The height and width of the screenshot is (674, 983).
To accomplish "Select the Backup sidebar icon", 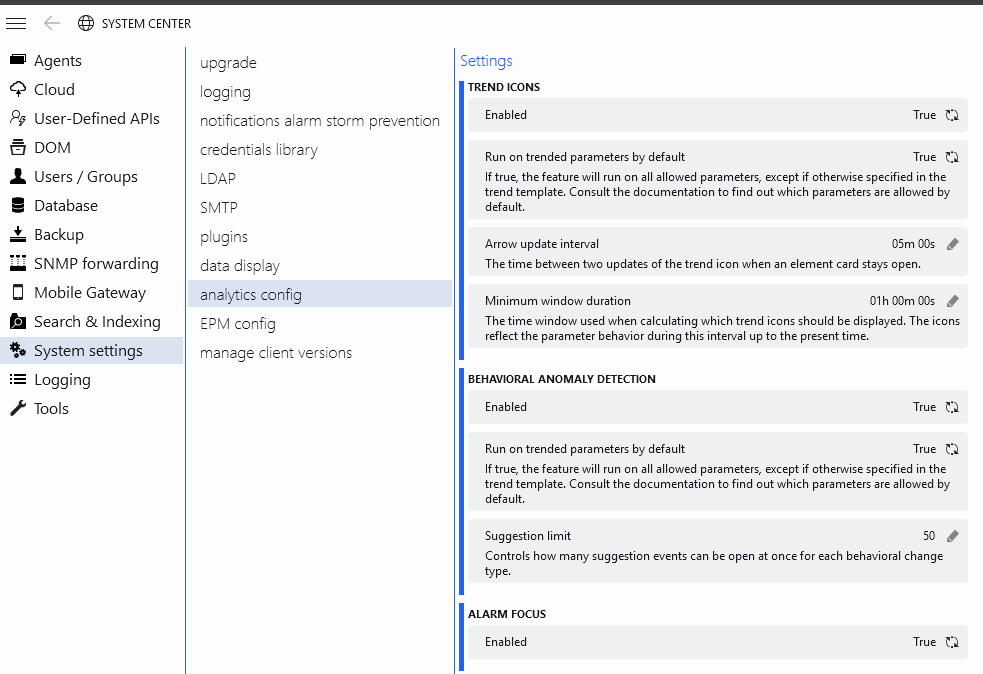I will 17,234.
